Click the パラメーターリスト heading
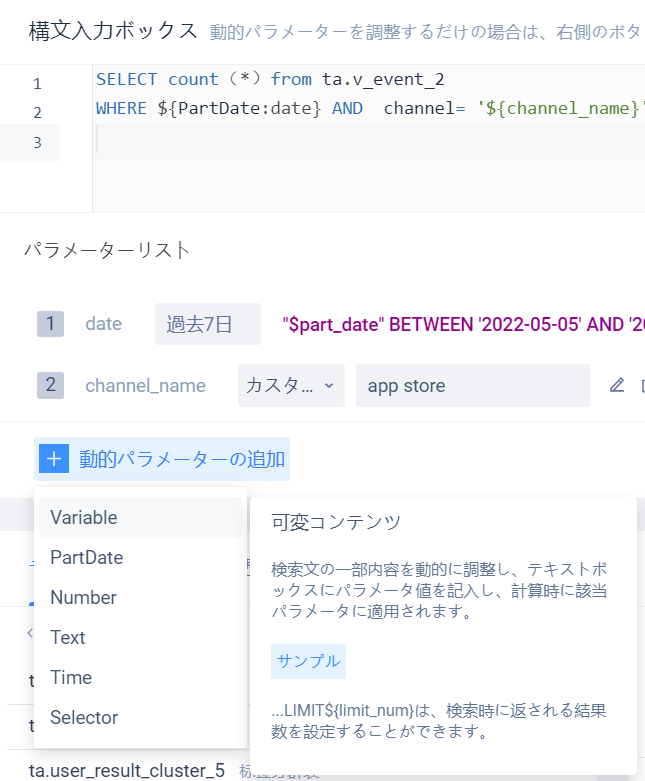This screenshot has width=645, height=781. click(107, 250)
